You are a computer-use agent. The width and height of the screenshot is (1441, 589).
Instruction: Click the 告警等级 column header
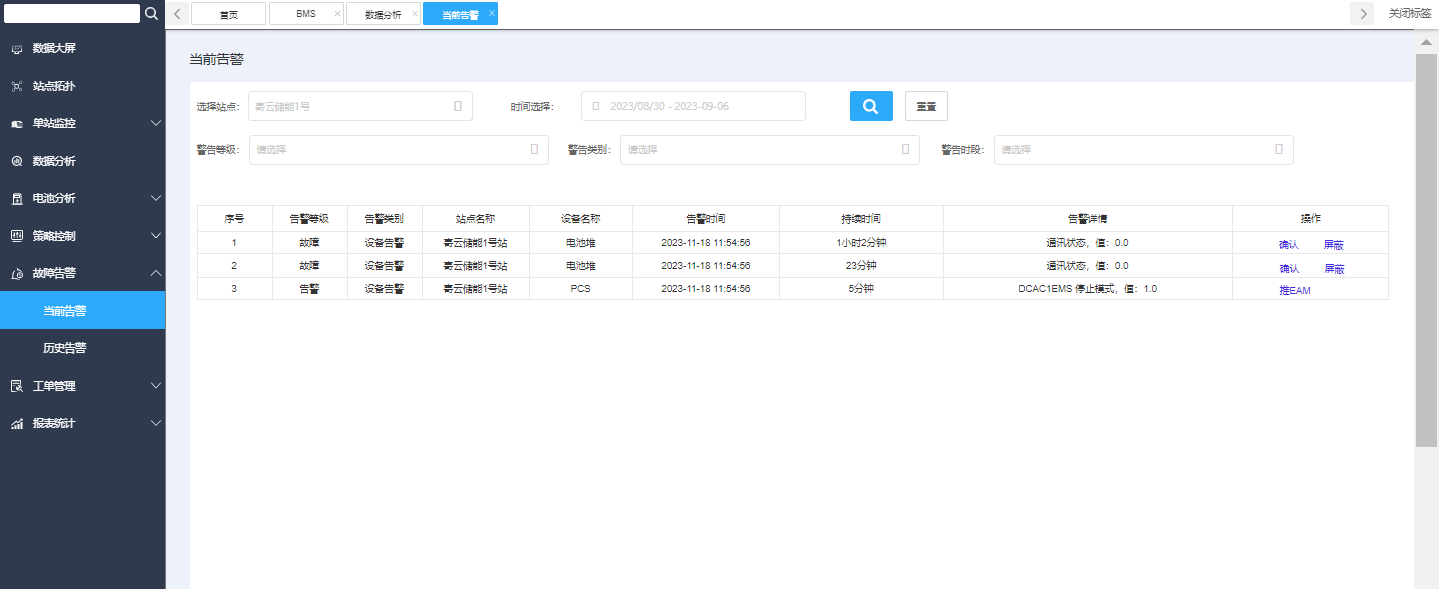pos(309,218)
